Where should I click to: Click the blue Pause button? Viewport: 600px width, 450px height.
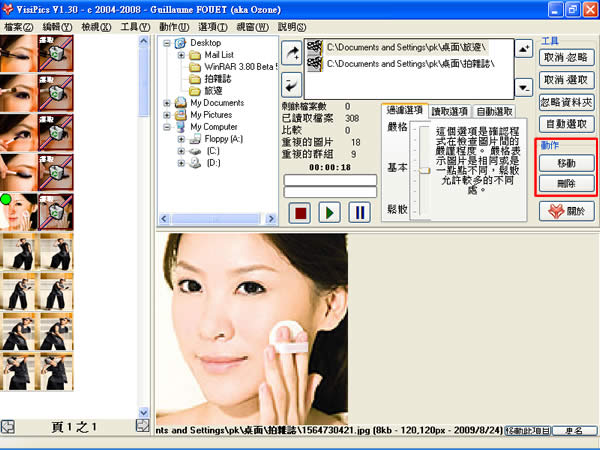pyautogui.click(x=358, y=211)
